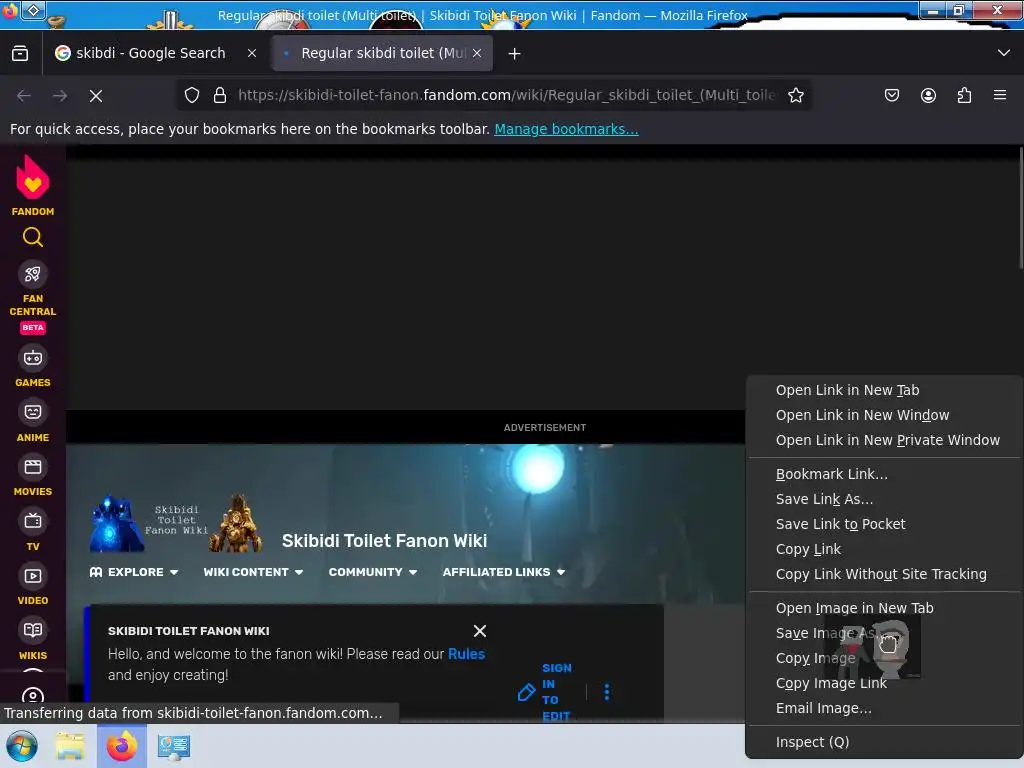Expand the Explore dropdown menu
Viewport: 1024px width, 768px height.
(x=134, y=572)
